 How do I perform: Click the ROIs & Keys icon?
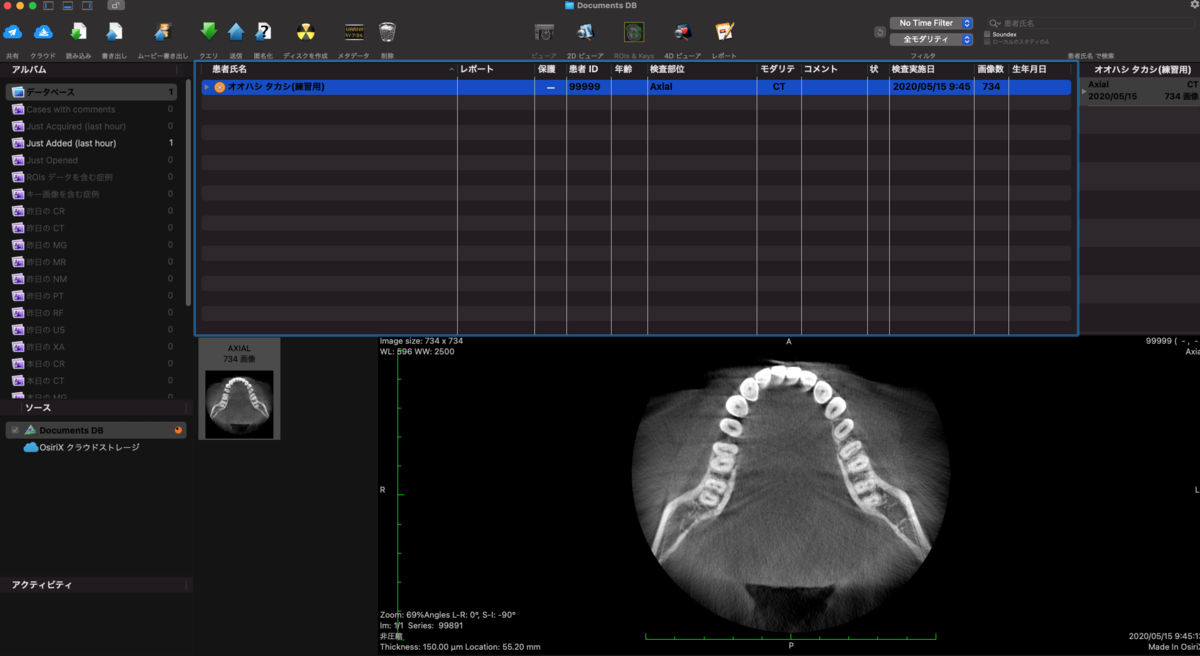pyautogui.click(x=634, y=32)
